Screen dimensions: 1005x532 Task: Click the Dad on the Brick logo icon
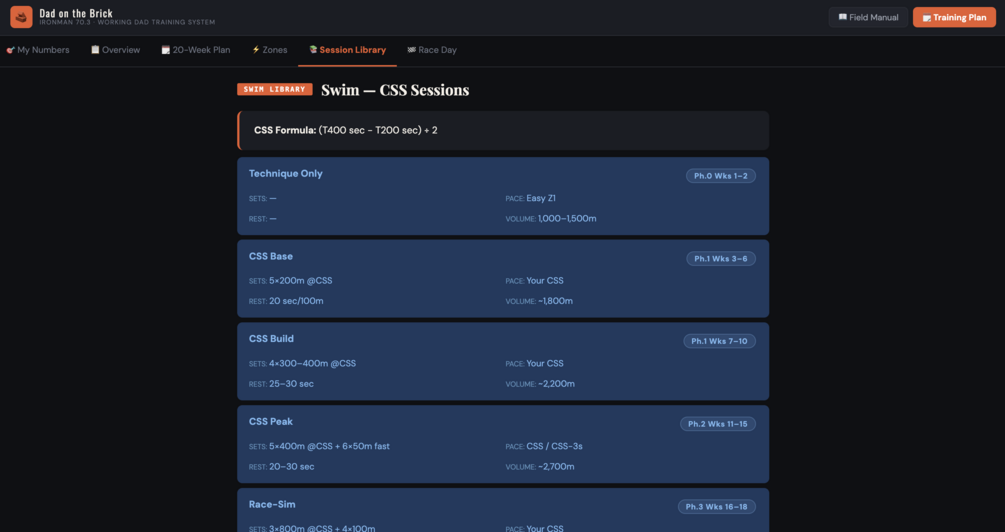pyautogui.click(x=21, y=17)
